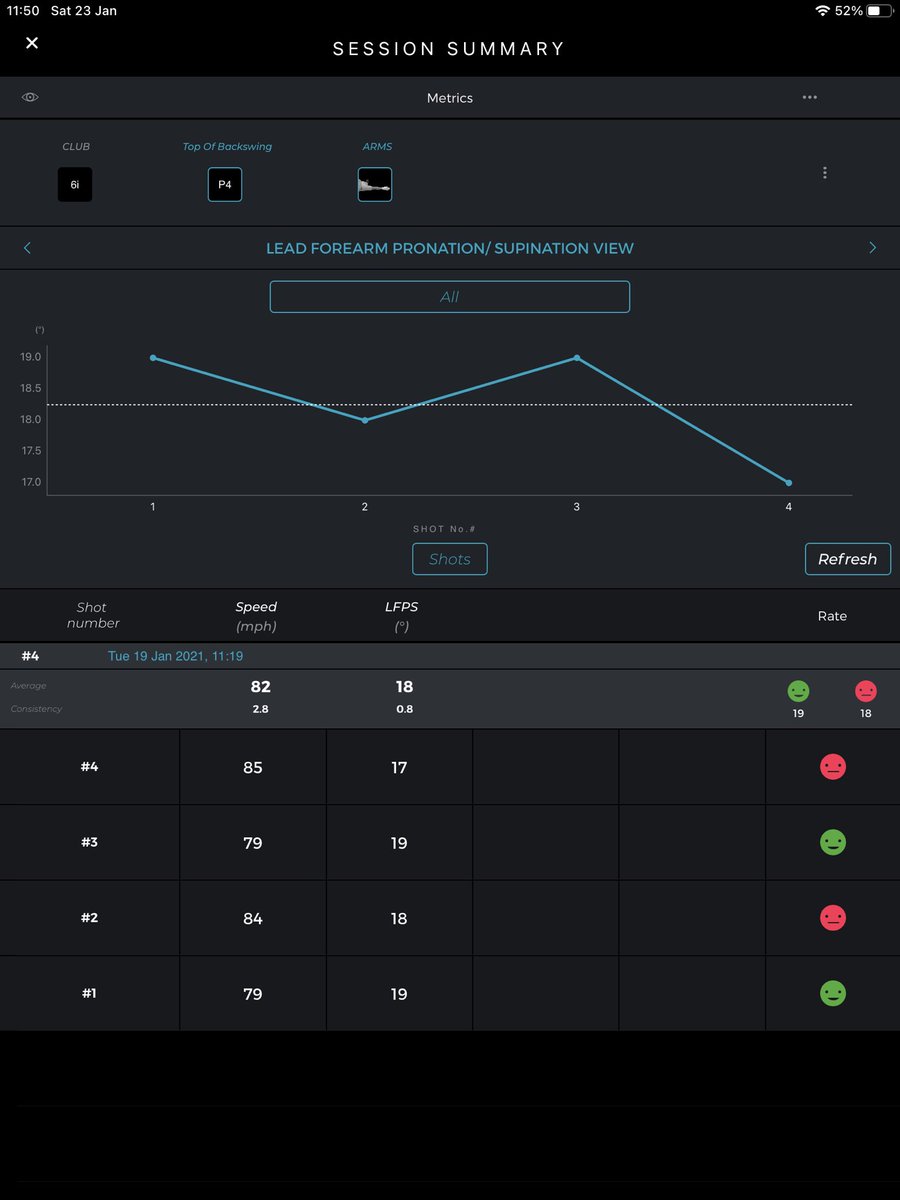
Task: Tap the Lead Forearm Pronation/Supination View title
Action: tap(450, 248)
